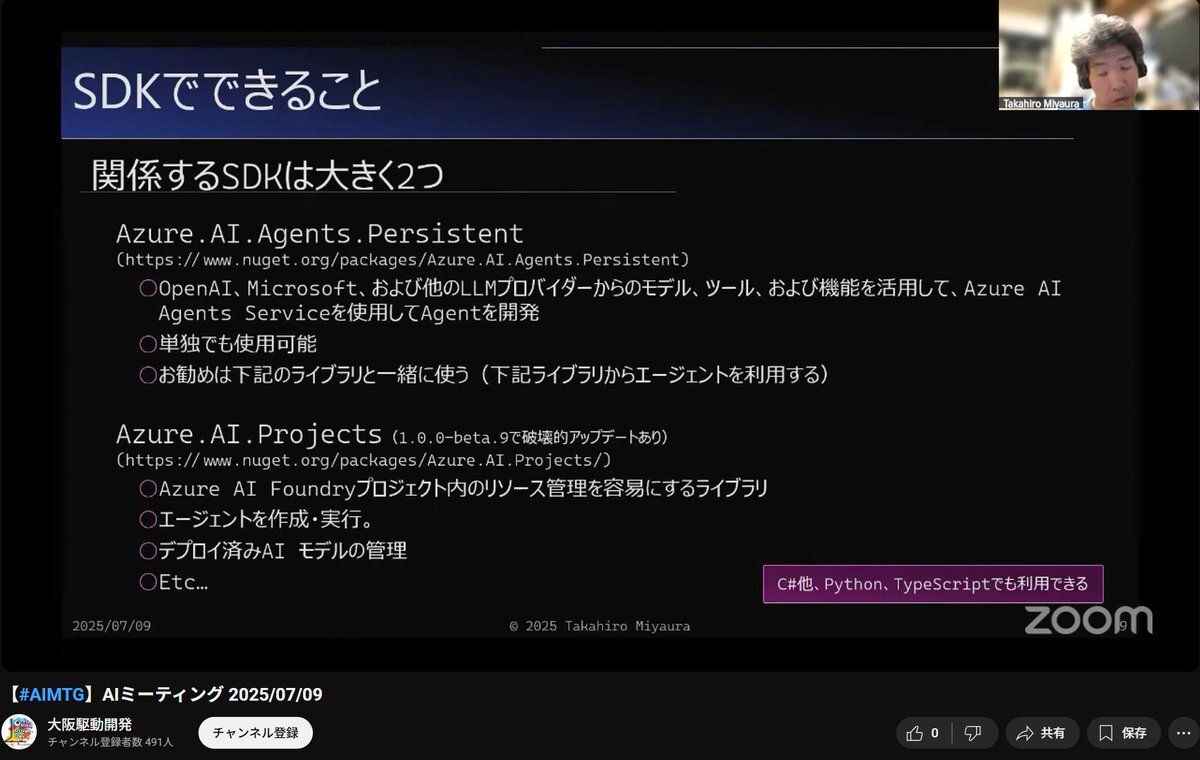Click the #AIMTG hashtag link
1200x760 pixels.
point(52,695)
